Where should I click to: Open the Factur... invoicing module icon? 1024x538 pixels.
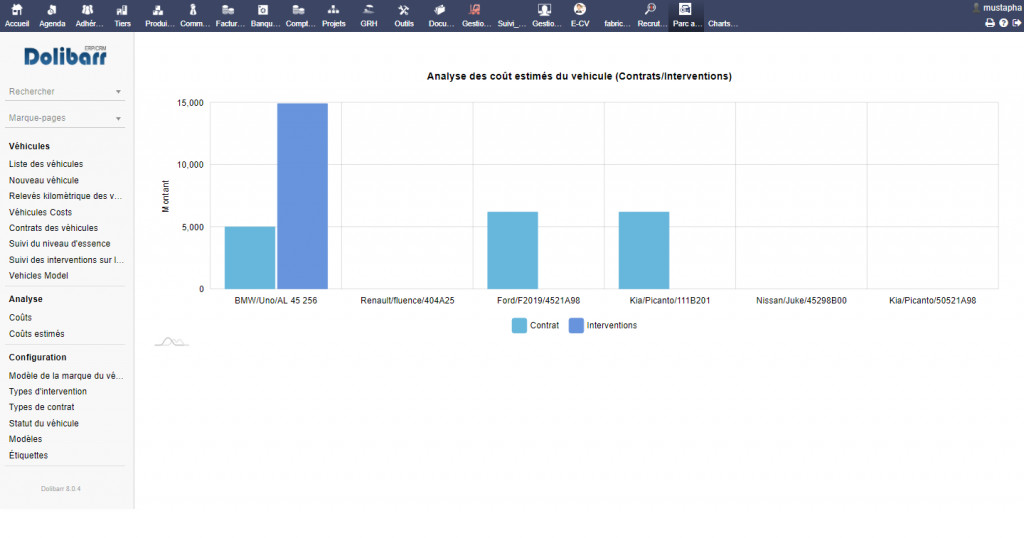[x=228, y=10]
